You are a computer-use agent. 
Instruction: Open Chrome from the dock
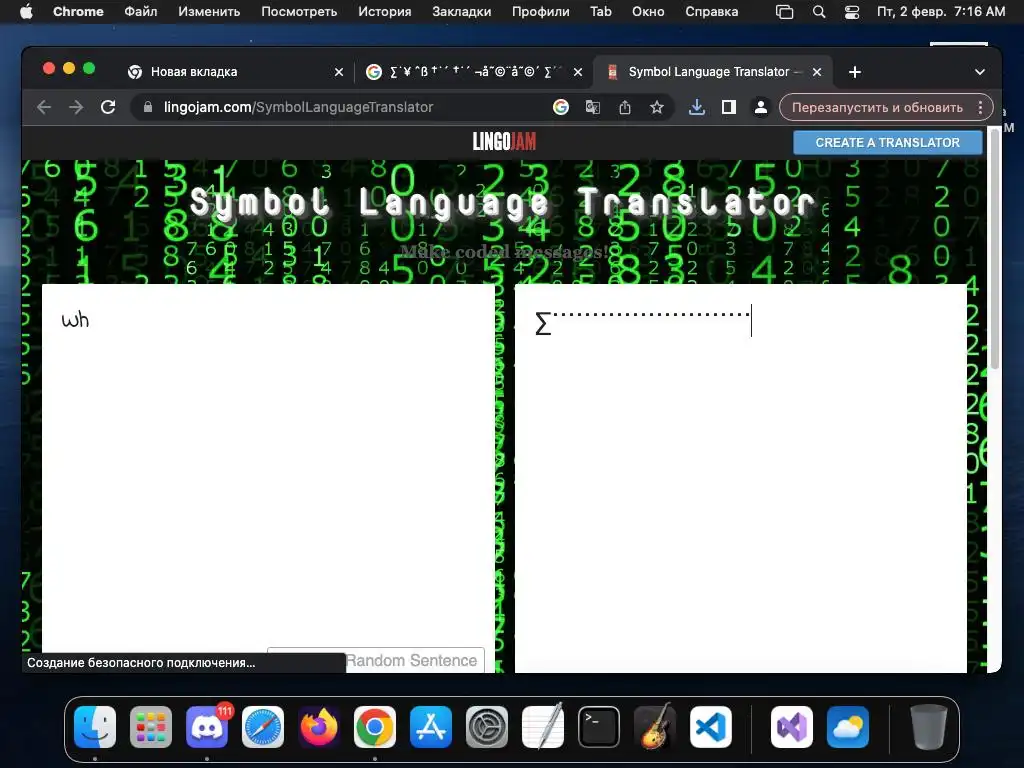click(x=375, y=727)
